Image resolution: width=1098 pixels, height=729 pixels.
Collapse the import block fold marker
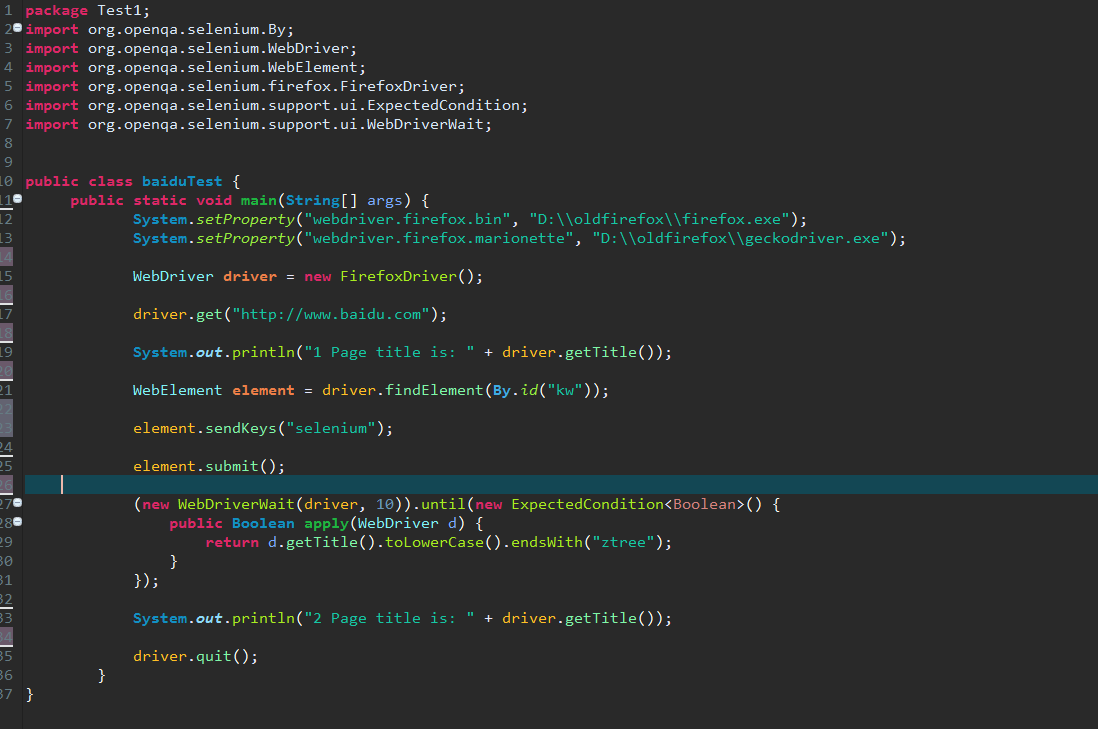click(18, 28)
